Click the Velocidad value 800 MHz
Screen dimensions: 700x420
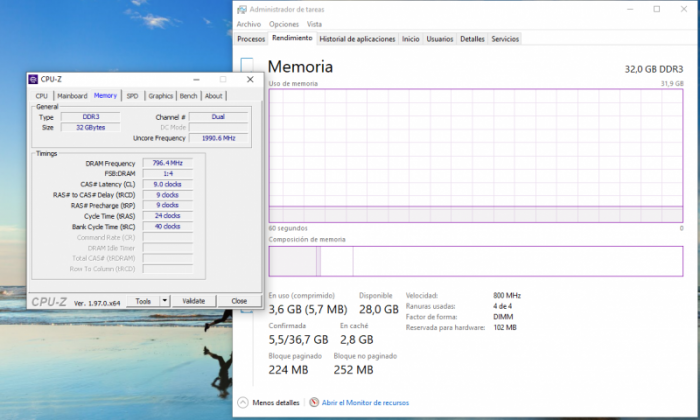507,295
